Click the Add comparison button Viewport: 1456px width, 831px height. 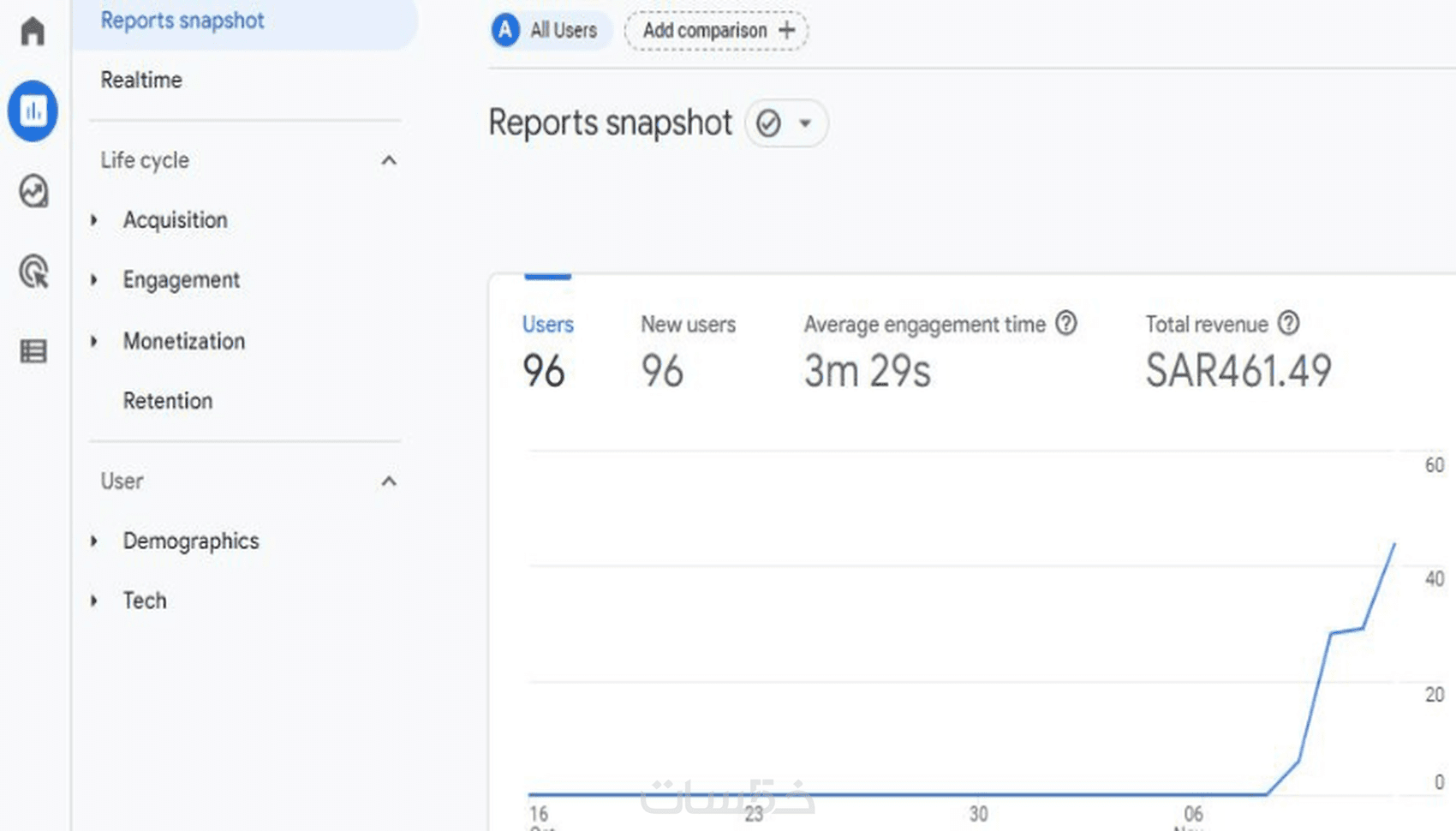[x=717, y=31]
